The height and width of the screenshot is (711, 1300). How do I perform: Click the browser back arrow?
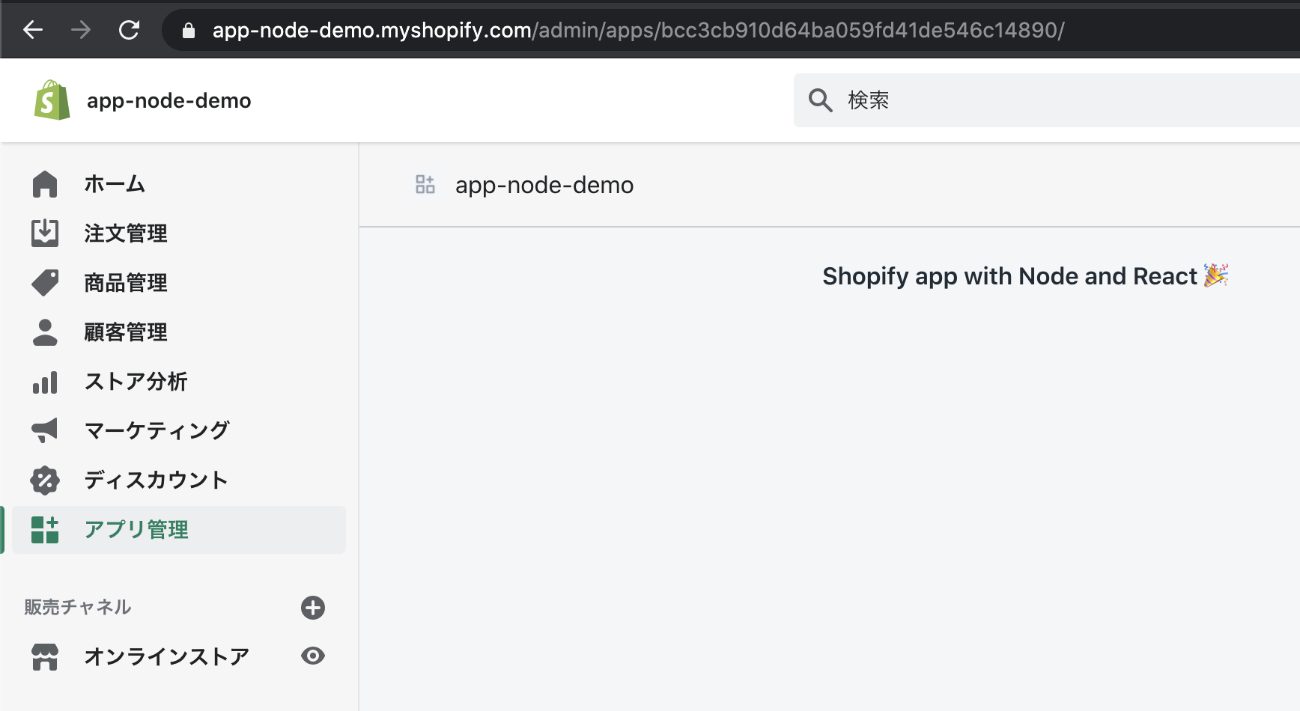click(33, 30)
